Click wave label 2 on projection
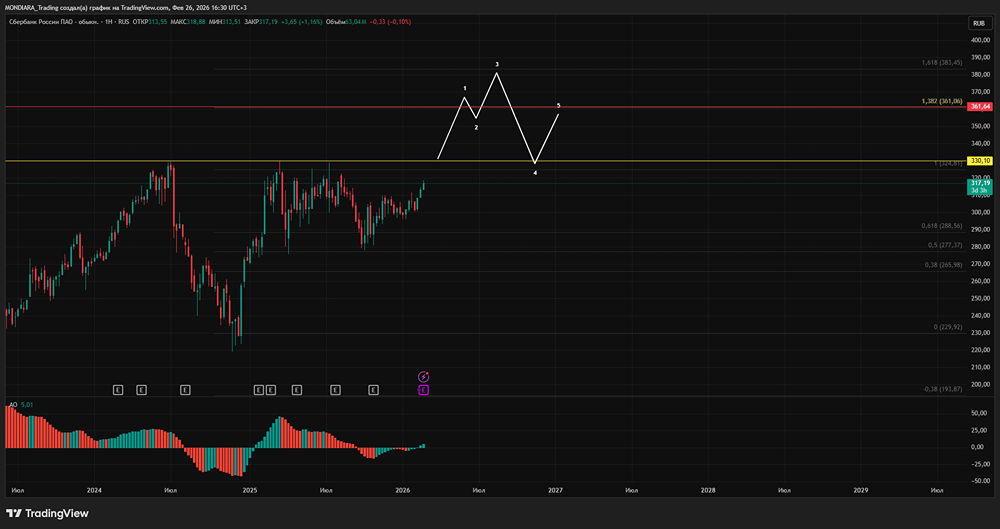 [476, 128]
